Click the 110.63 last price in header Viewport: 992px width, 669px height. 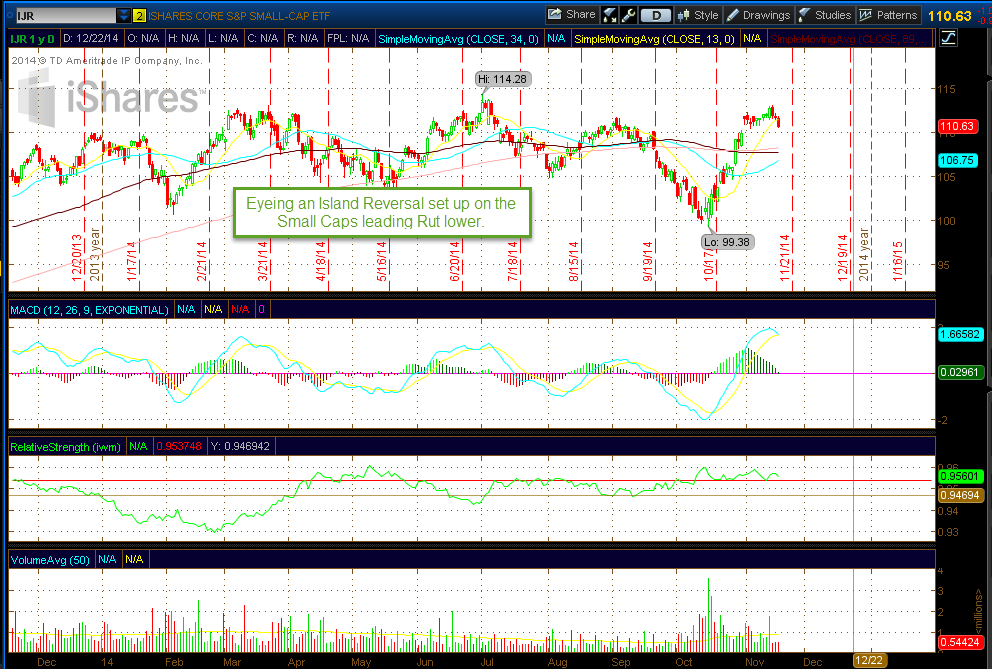point(950,16)
